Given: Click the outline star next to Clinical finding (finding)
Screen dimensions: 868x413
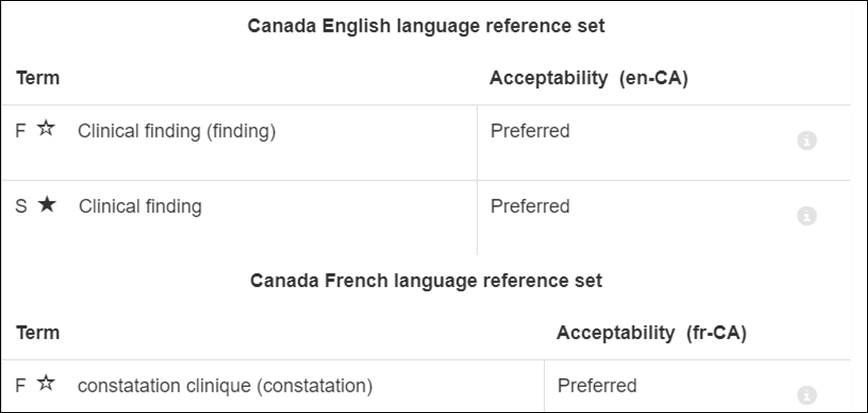Looking at the screenshot, I should [46, 129].
